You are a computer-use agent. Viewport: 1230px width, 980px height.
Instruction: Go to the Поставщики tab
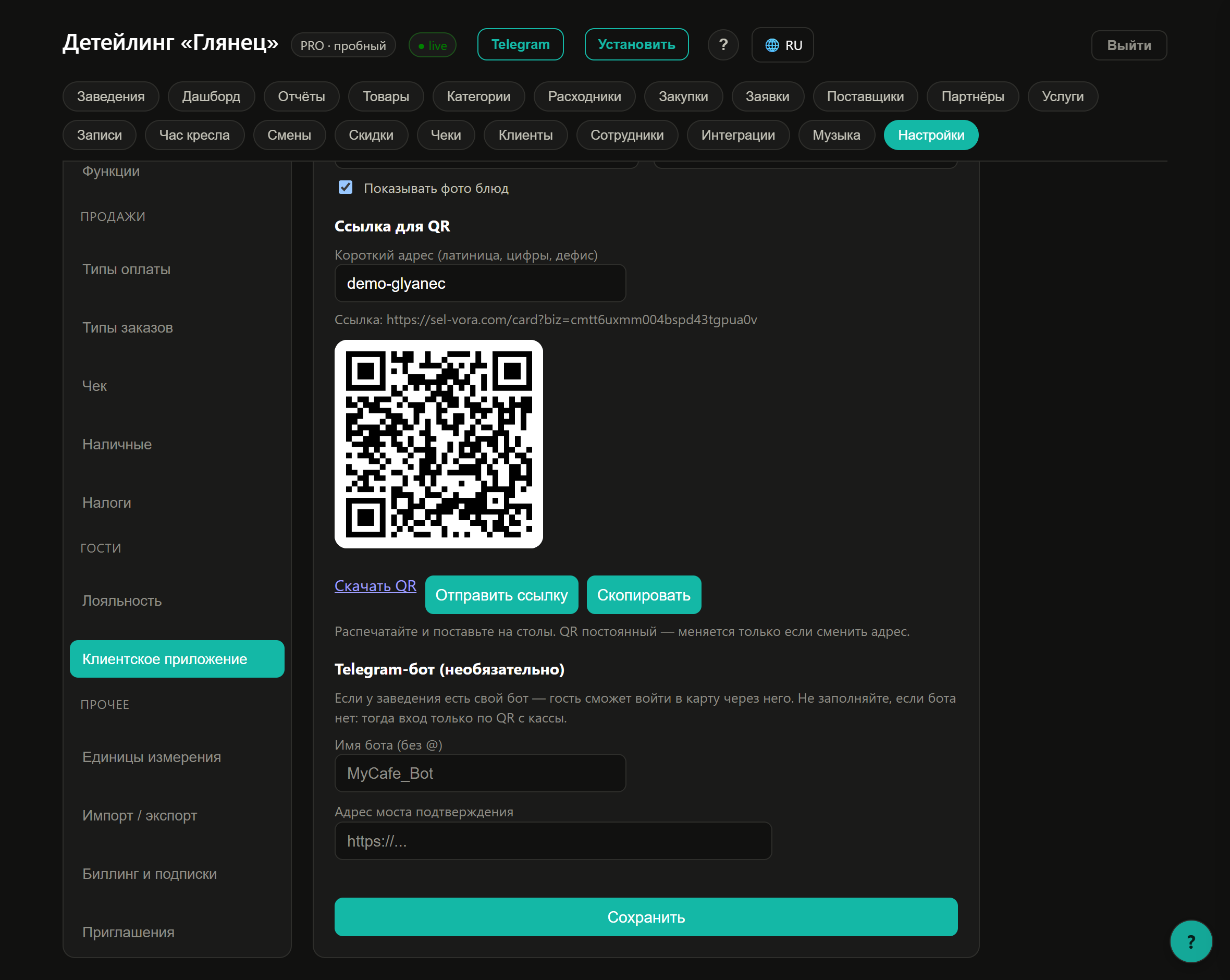(865, 96)
